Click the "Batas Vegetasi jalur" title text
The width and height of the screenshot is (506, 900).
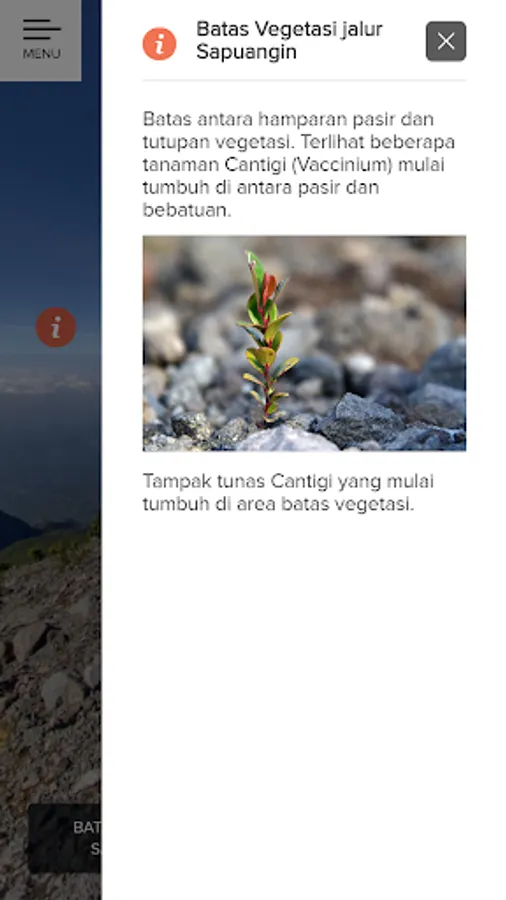[289, 29]
